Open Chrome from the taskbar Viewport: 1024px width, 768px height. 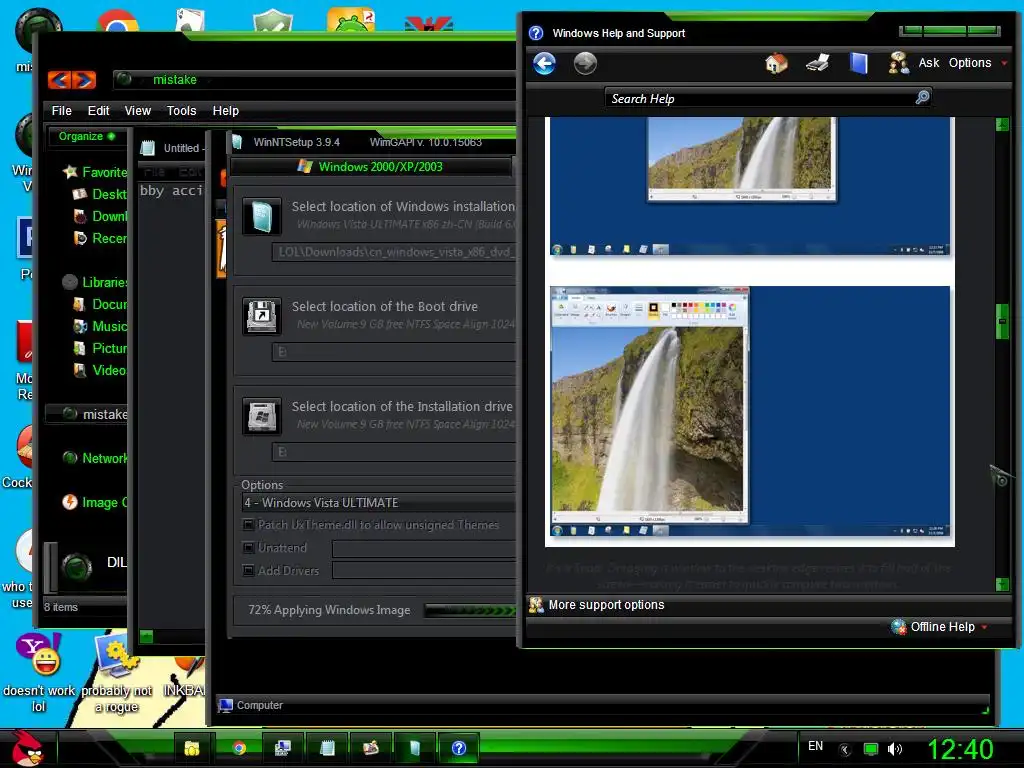238,748
